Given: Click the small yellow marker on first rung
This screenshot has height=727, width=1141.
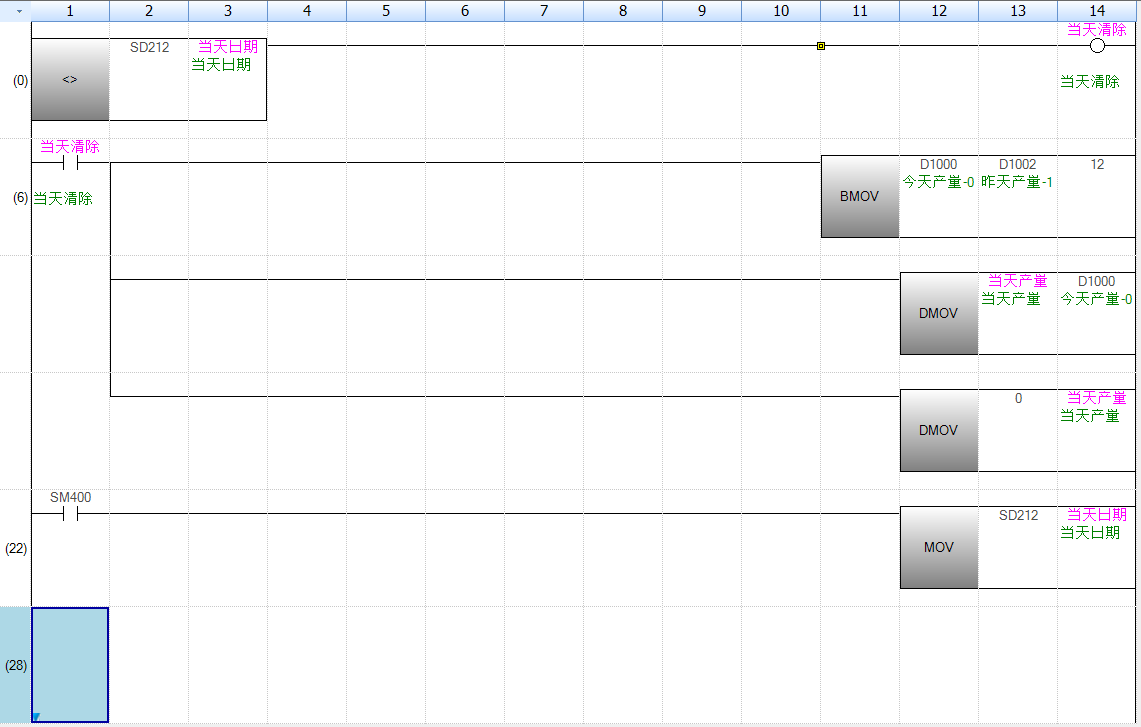Looking at the screenshot, I should pyautogui.click(x=821, y=46).
